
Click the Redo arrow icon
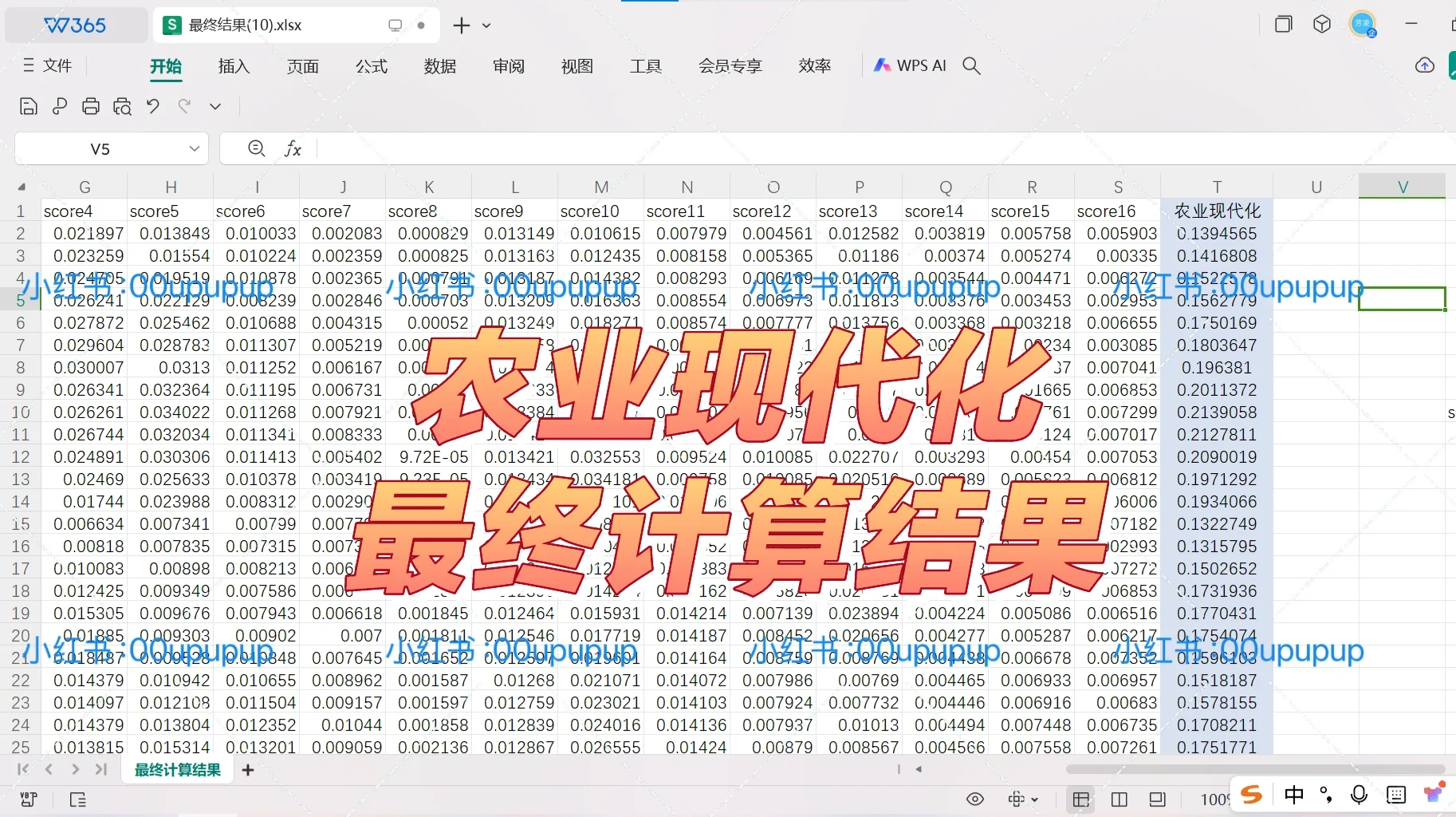pyautogui.click(x=184, y=105)
